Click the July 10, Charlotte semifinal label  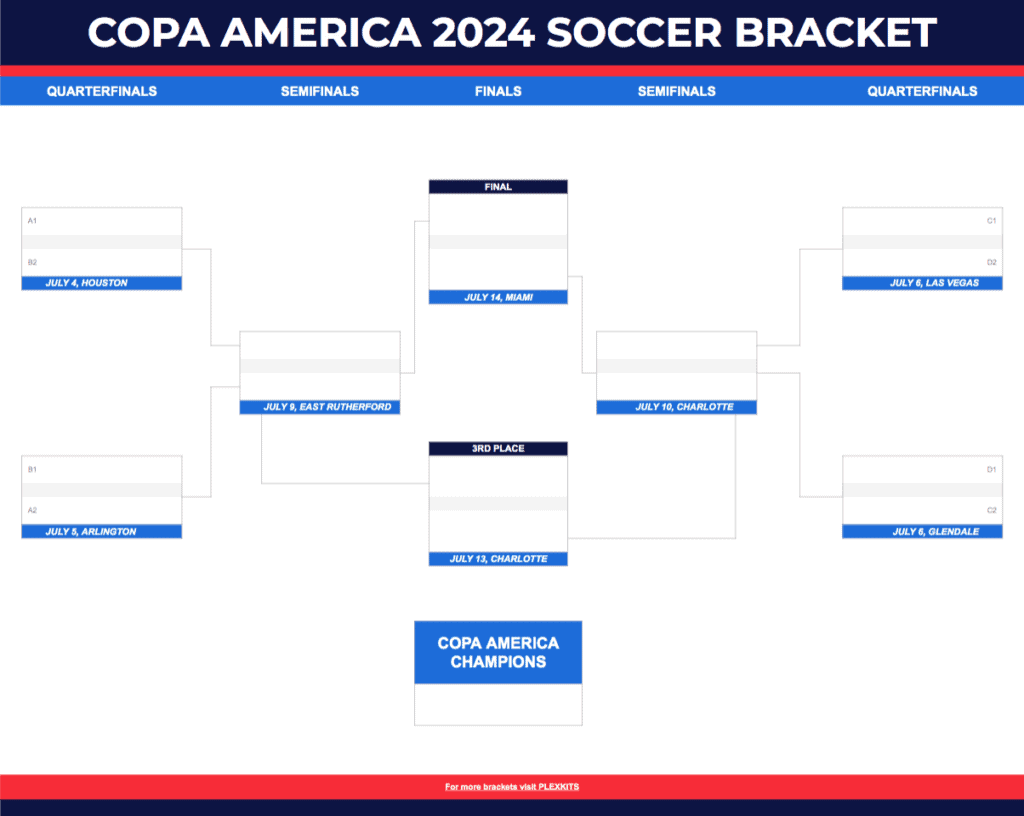pos(676,407)
